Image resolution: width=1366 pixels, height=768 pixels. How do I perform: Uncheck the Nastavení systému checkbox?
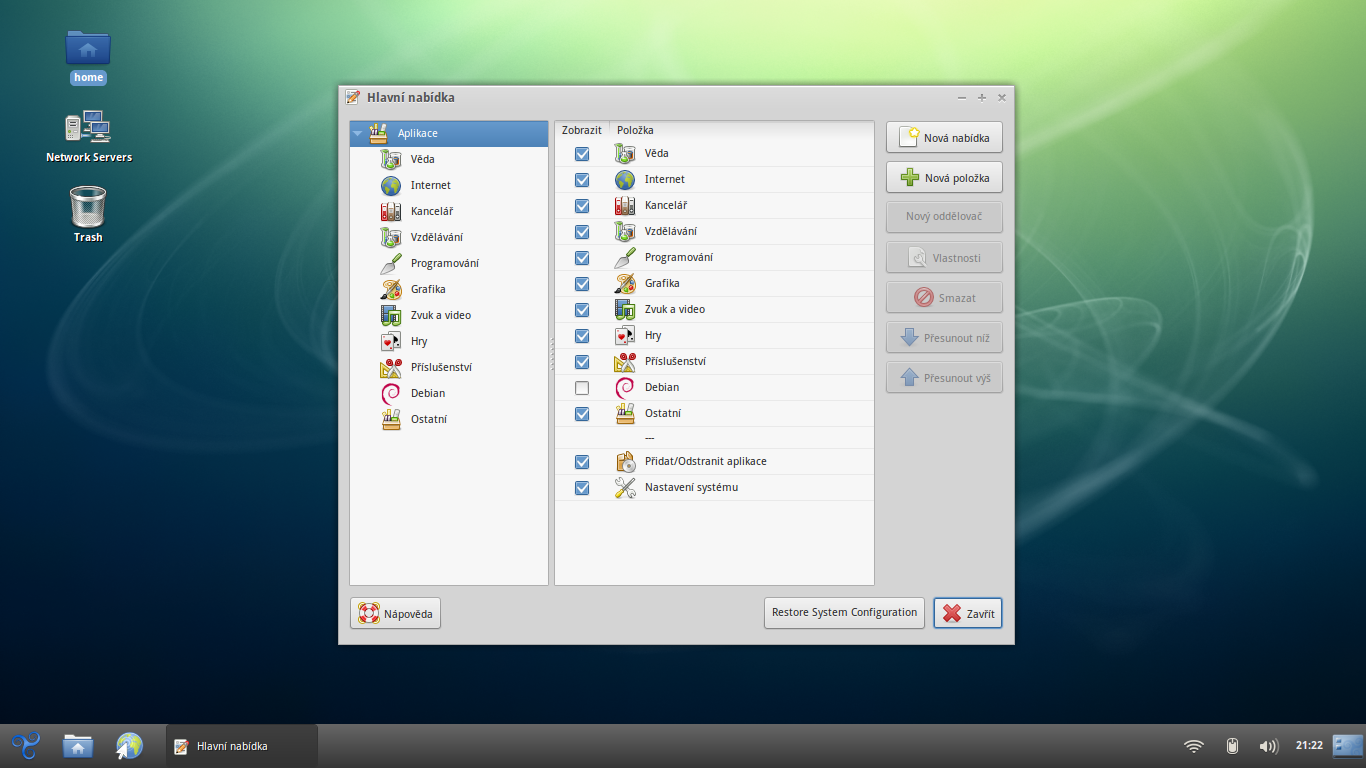[x=582, y=488]
